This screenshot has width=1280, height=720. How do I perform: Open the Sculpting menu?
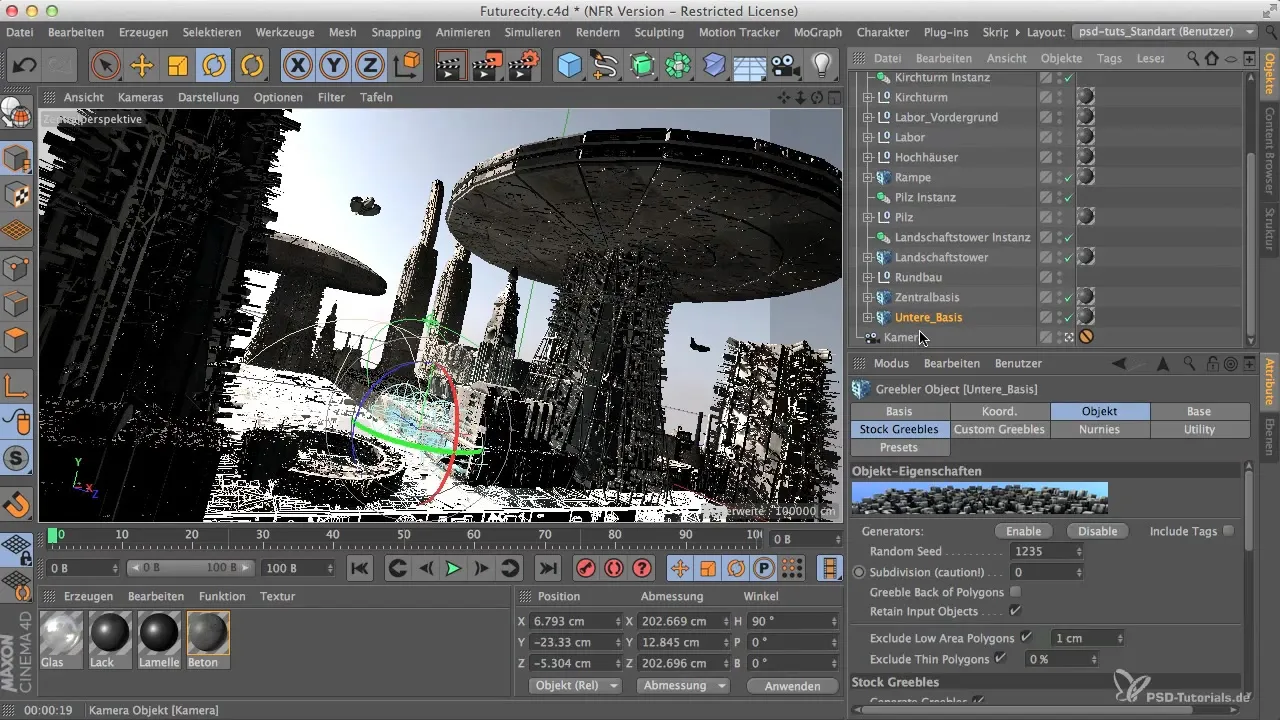pos(659,32)
